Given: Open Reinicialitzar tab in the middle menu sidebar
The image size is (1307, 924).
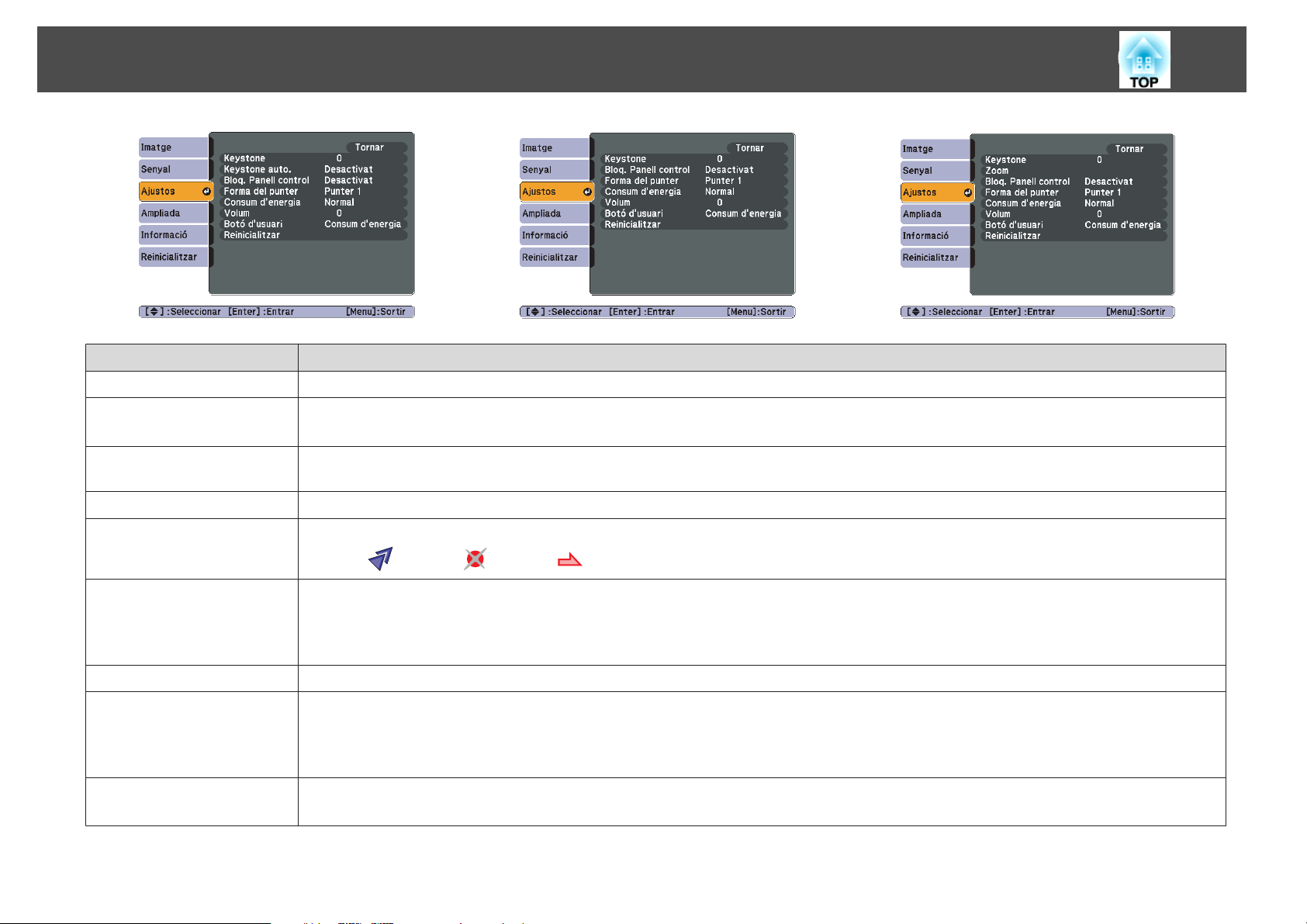Looking at the screenshot, I should [x=555, y=258].
